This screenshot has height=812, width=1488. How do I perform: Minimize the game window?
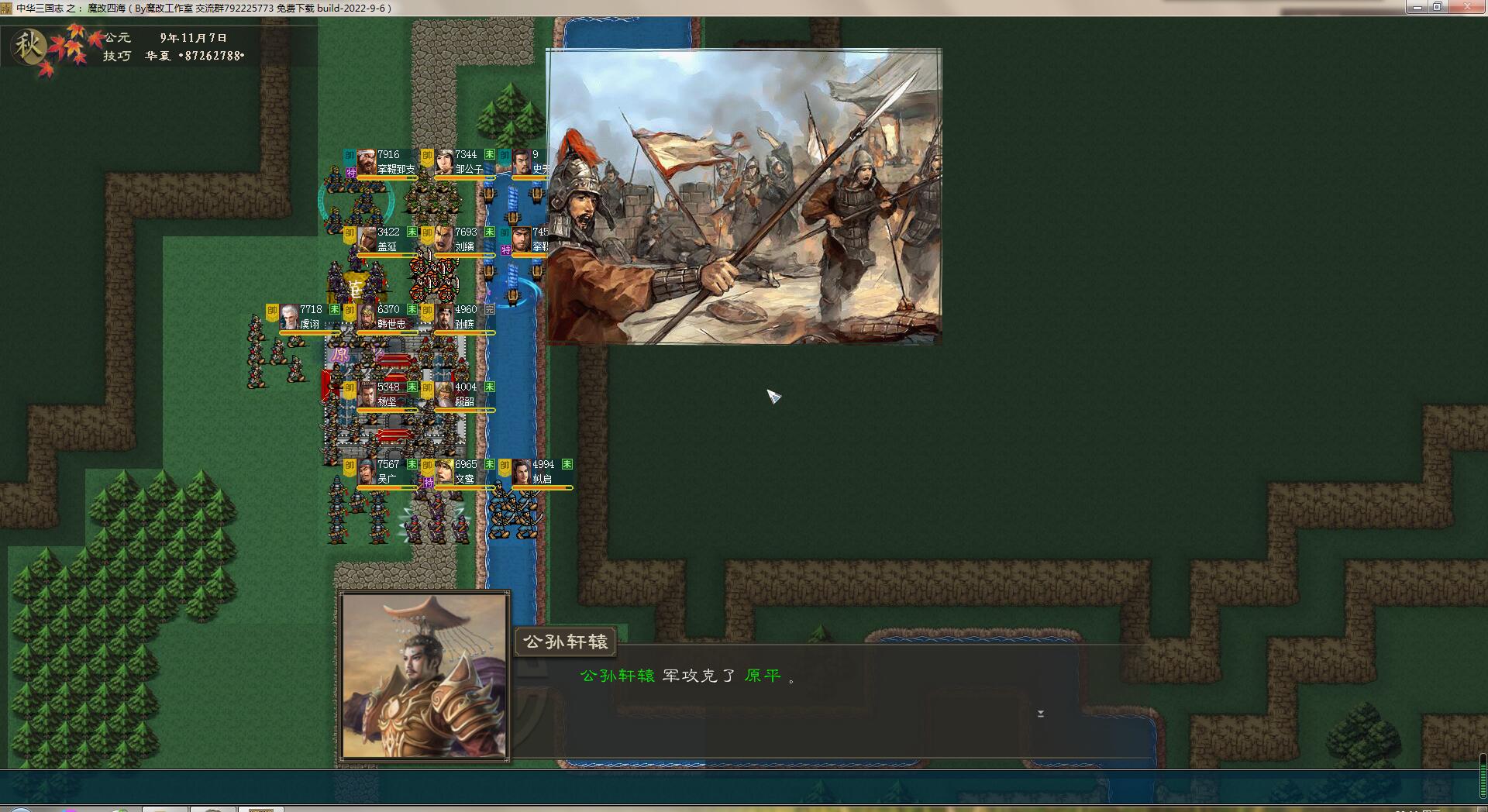click(1417, 7)
